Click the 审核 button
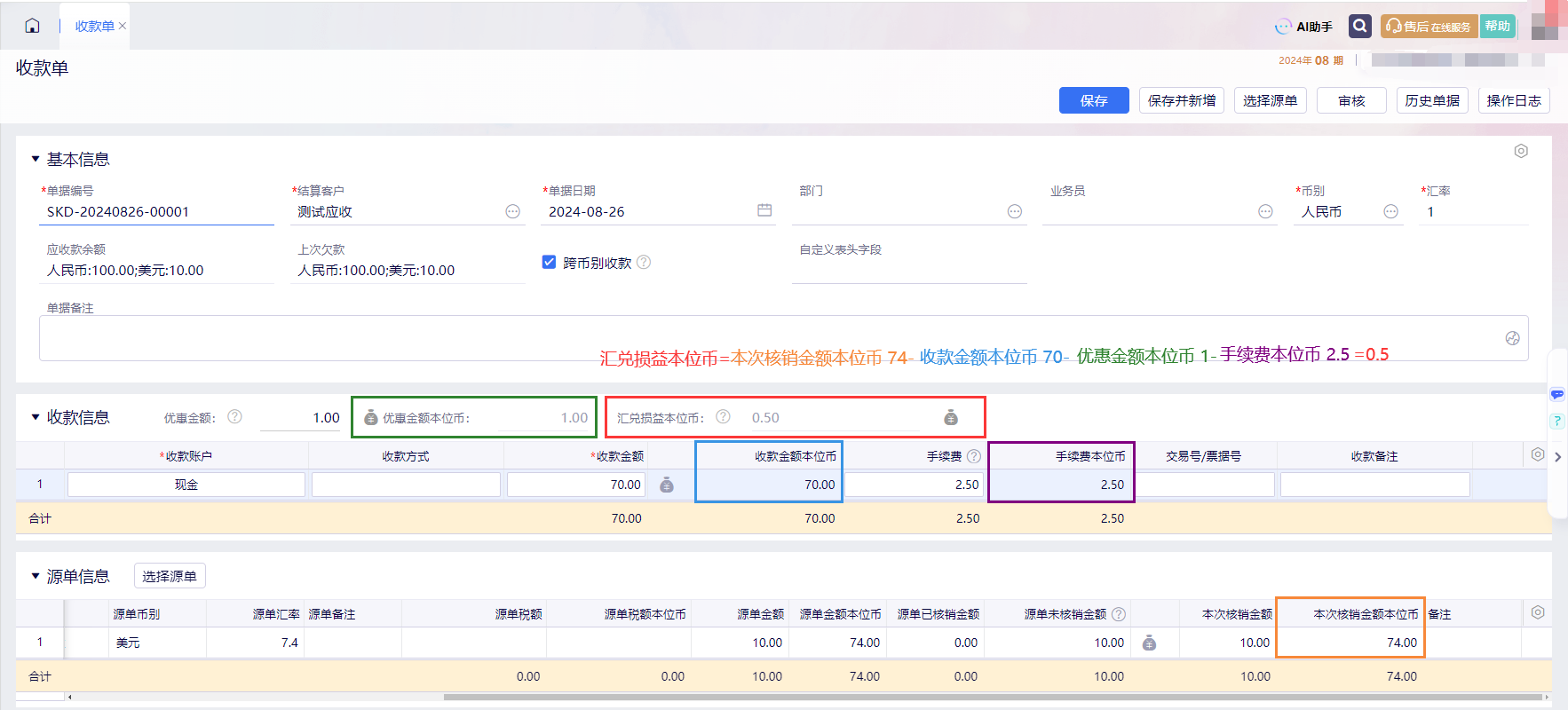 [x=1351, y=100]
